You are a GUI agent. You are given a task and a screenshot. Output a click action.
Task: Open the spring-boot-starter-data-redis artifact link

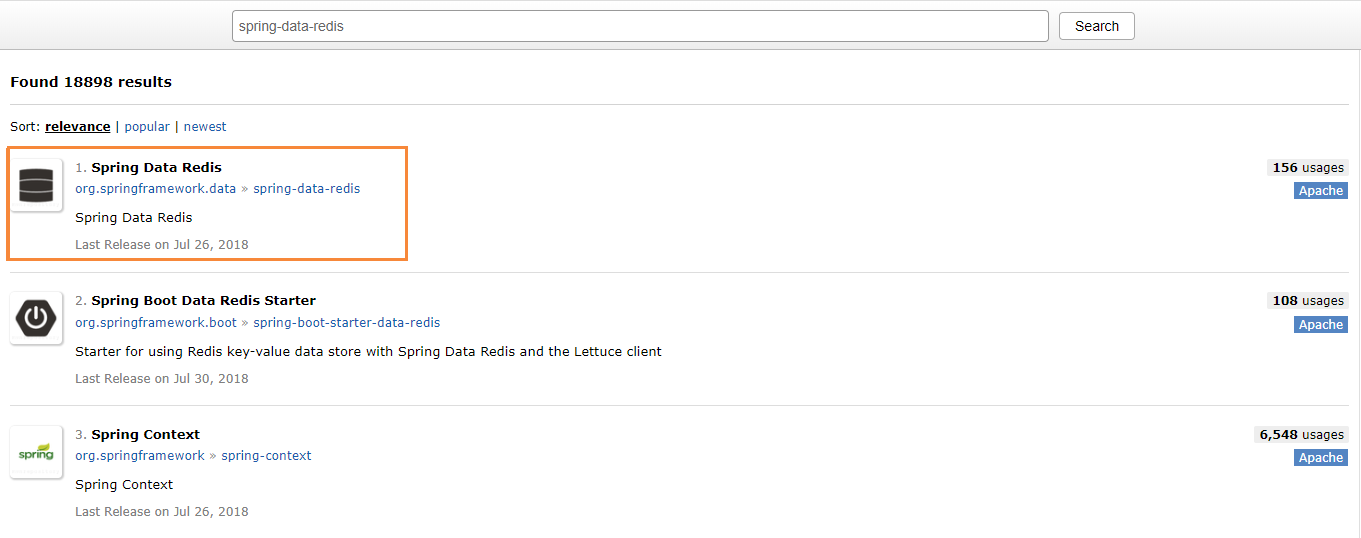pos(346,322)
